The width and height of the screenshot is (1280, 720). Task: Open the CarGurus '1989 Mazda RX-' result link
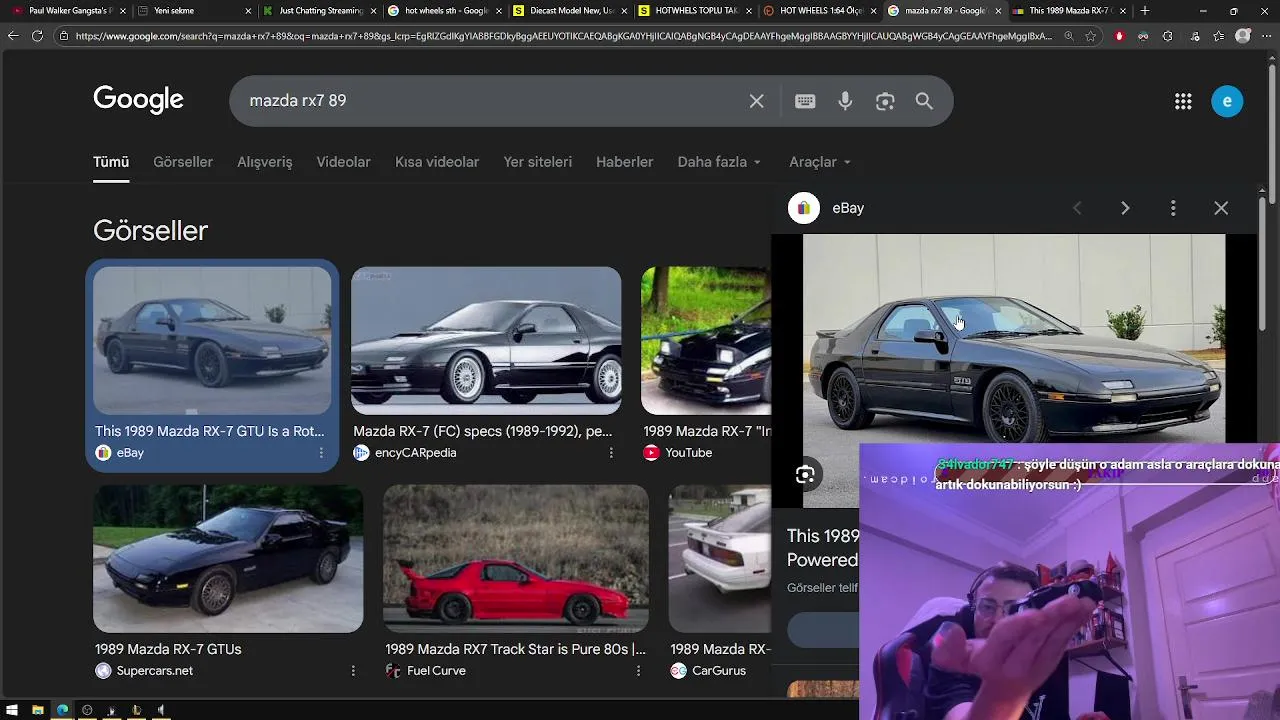720,649
